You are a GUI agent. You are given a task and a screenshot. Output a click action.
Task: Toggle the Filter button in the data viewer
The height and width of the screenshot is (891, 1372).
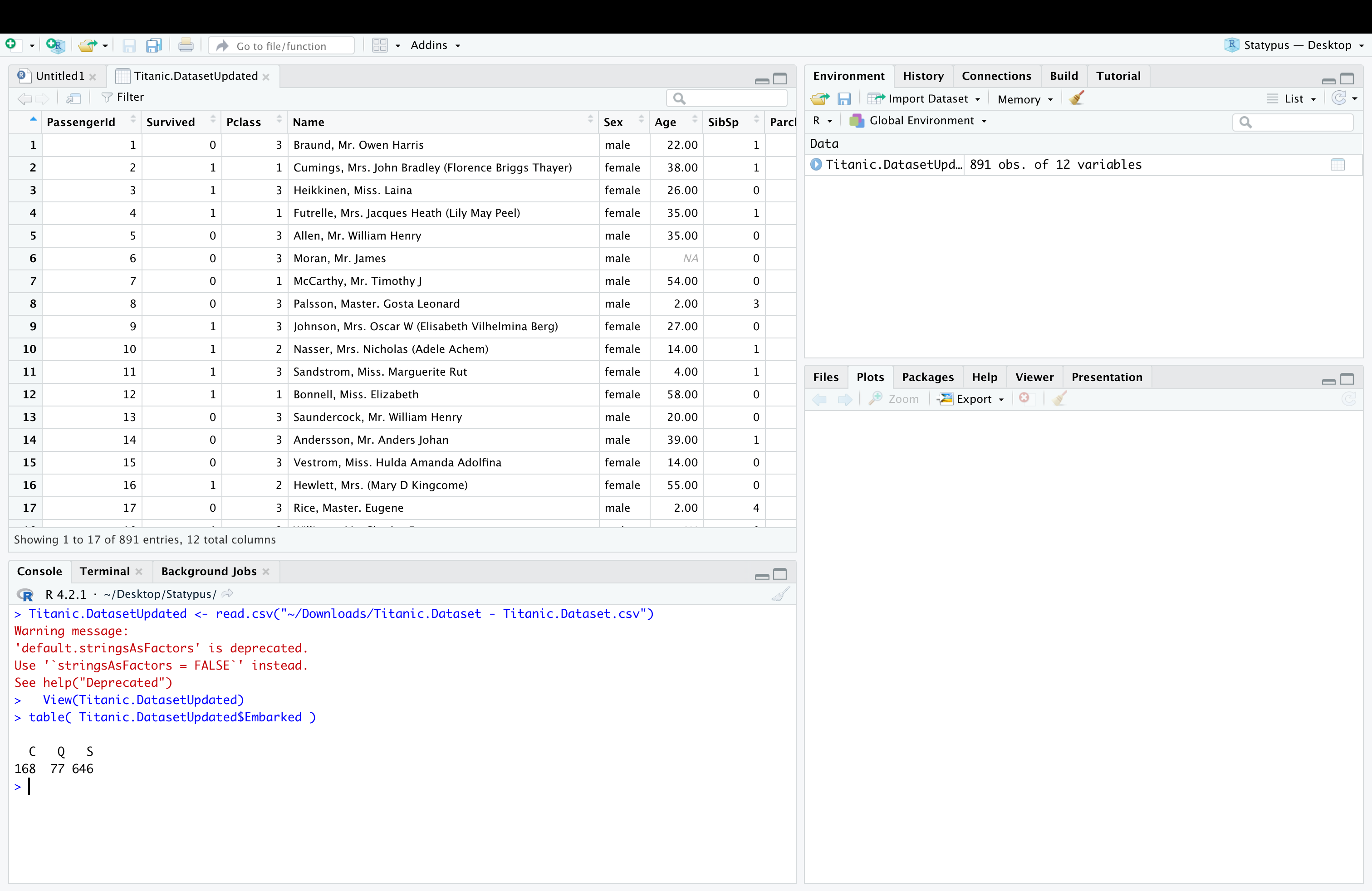point(122,98)
